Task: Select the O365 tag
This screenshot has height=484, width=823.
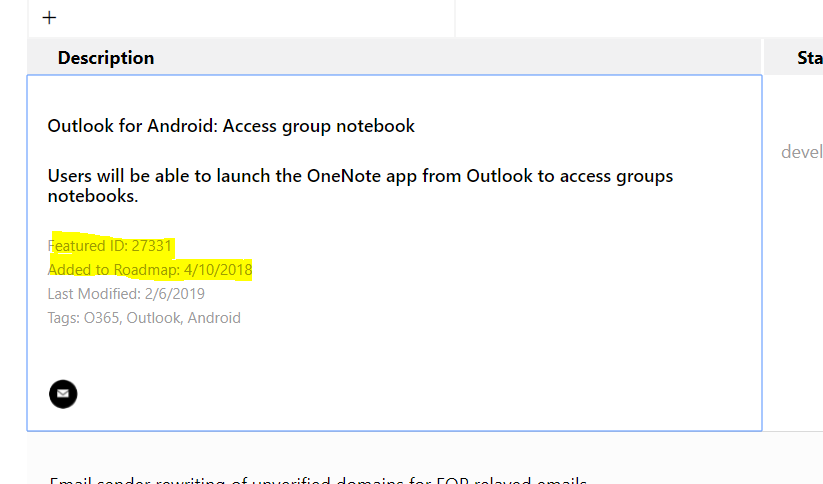Action: tap(101, 318)
